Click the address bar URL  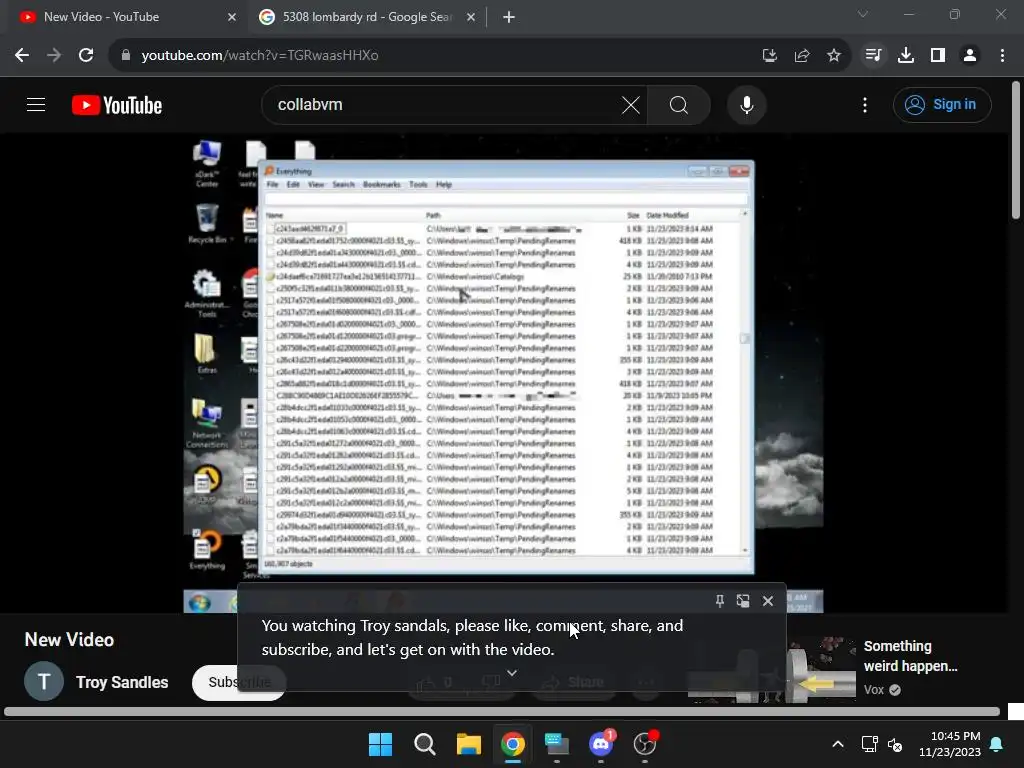pyautogui.click(x=260, y=56)
